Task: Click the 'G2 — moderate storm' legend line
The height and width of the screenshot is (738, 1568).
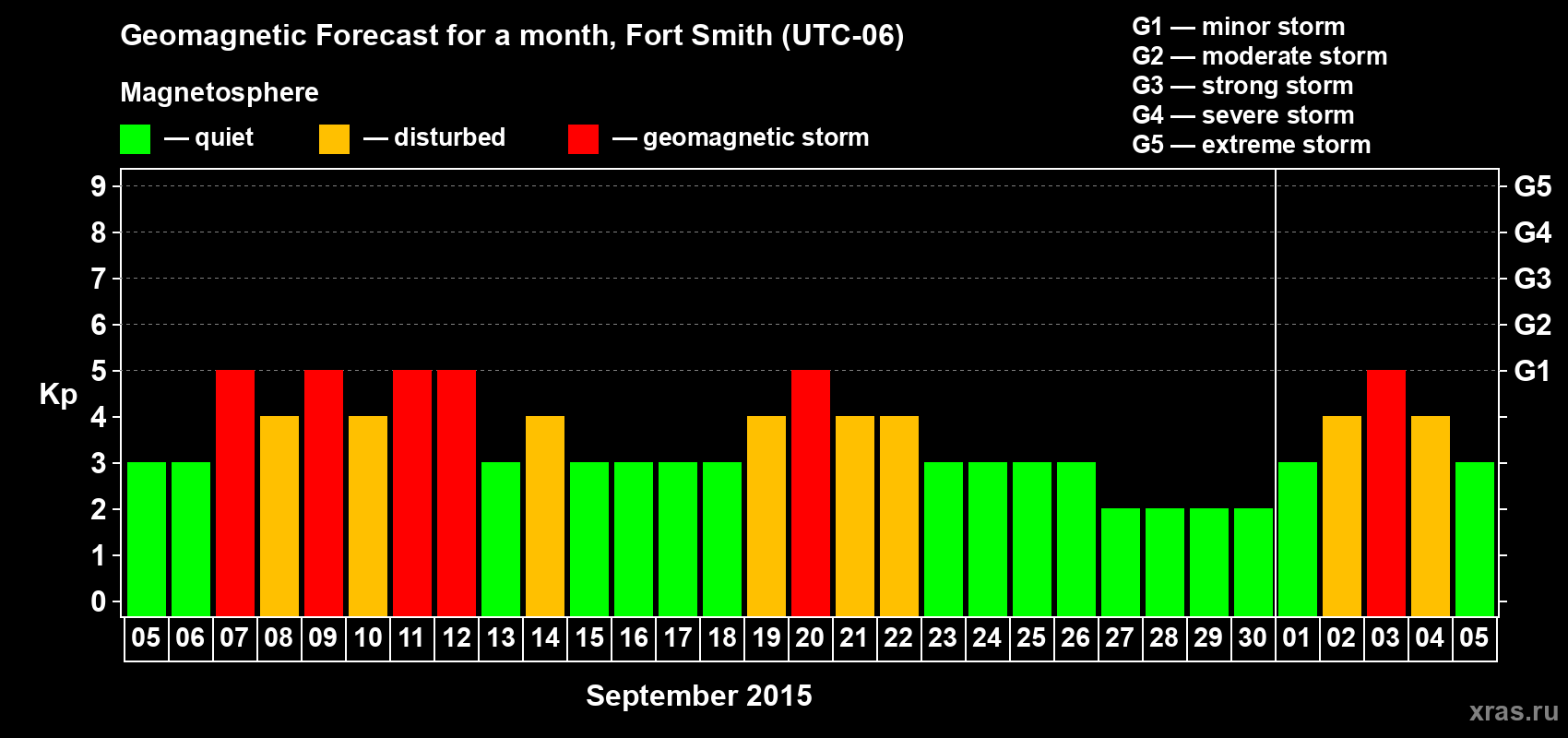Action: pyautogui.click(x=1260, y=56)
